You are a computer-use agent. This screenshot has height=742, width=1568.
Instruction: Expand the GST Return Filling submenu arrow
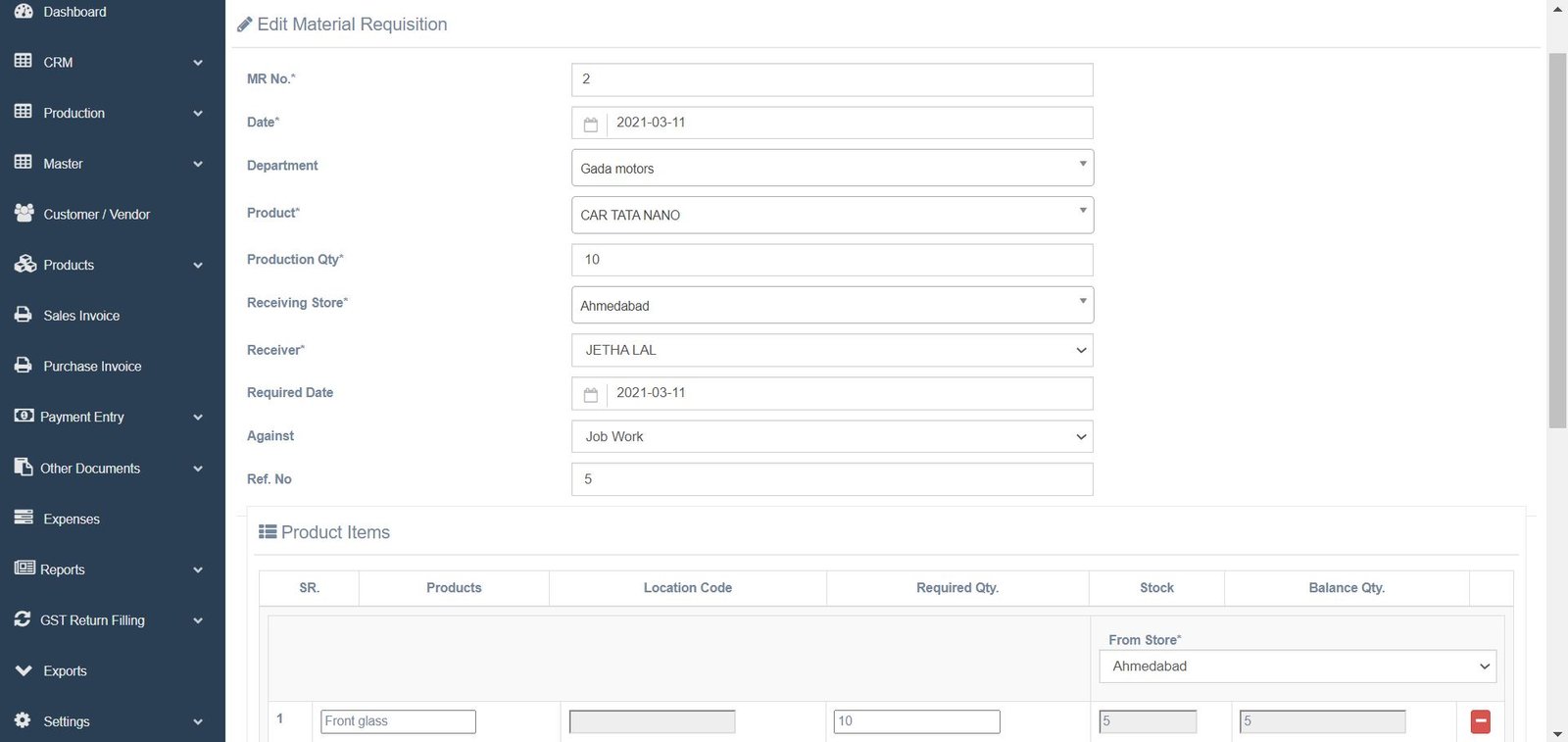[x=198, y=620]
